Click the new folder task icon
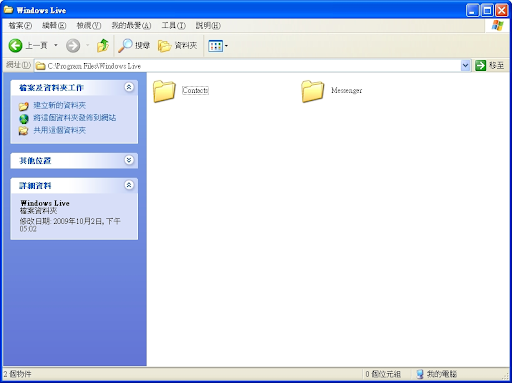Viewport: 512px width, 383px height. (x=24, y=106)
